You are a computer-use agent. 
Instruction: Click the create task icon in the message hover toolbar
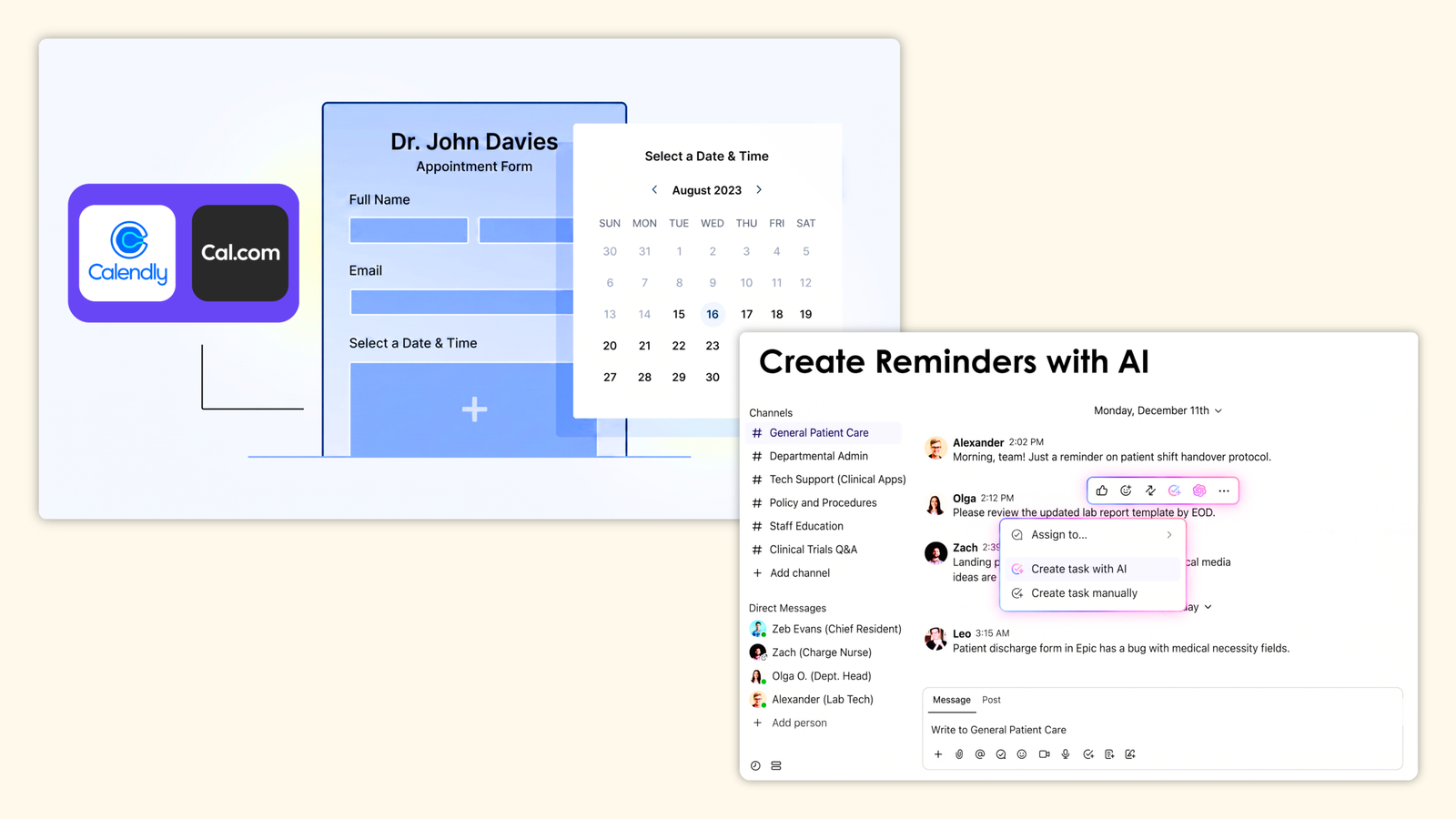point(1175,490)
